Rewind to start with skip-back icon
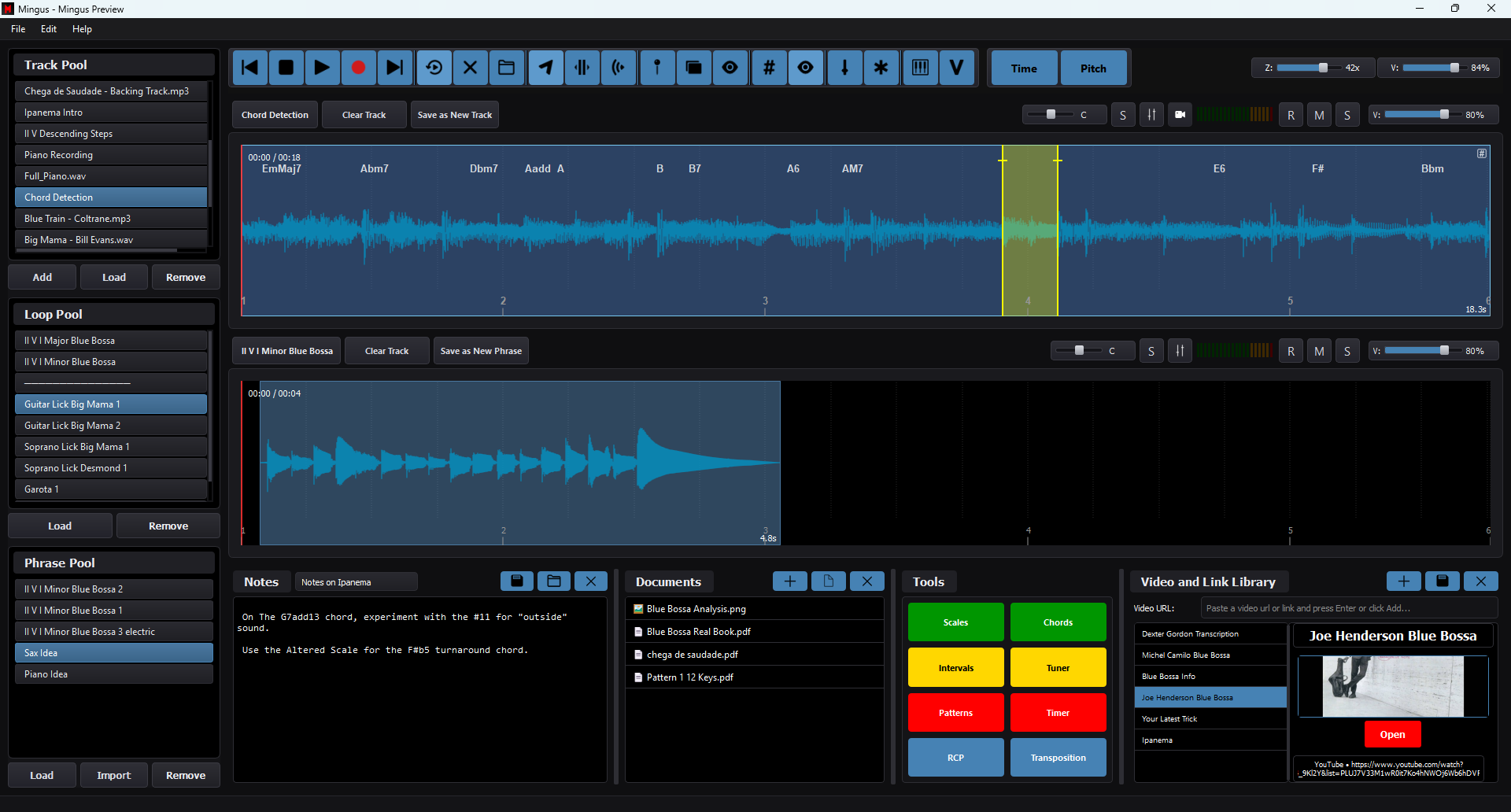 coord(249,68)
